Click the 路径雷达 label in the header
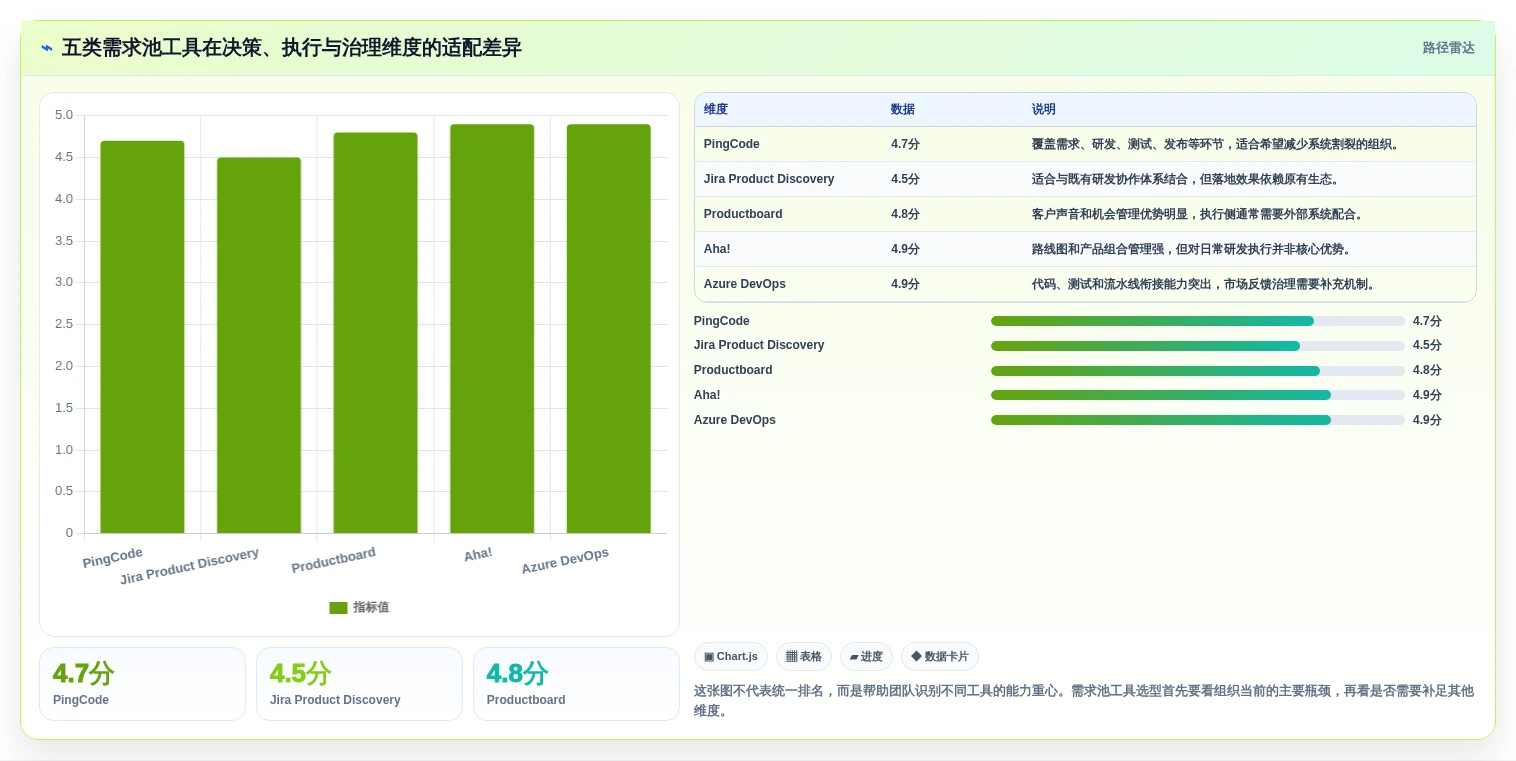 pyautogui.click(x=1448, y=48)
